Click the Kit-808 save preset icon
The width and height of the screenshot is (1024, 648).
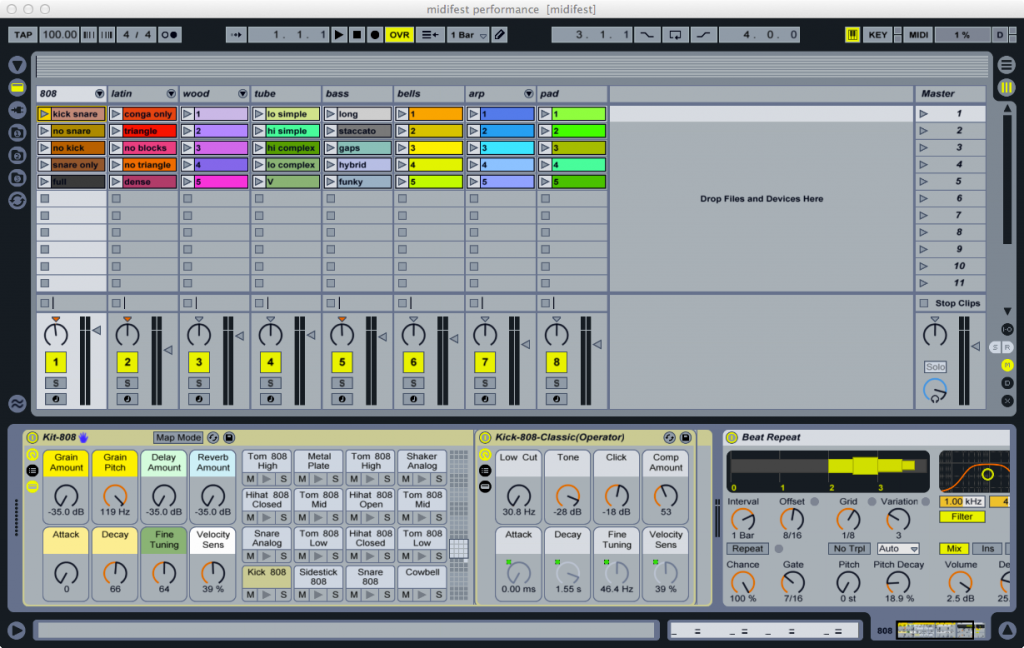pyautogui.click(x=229, y=438)
